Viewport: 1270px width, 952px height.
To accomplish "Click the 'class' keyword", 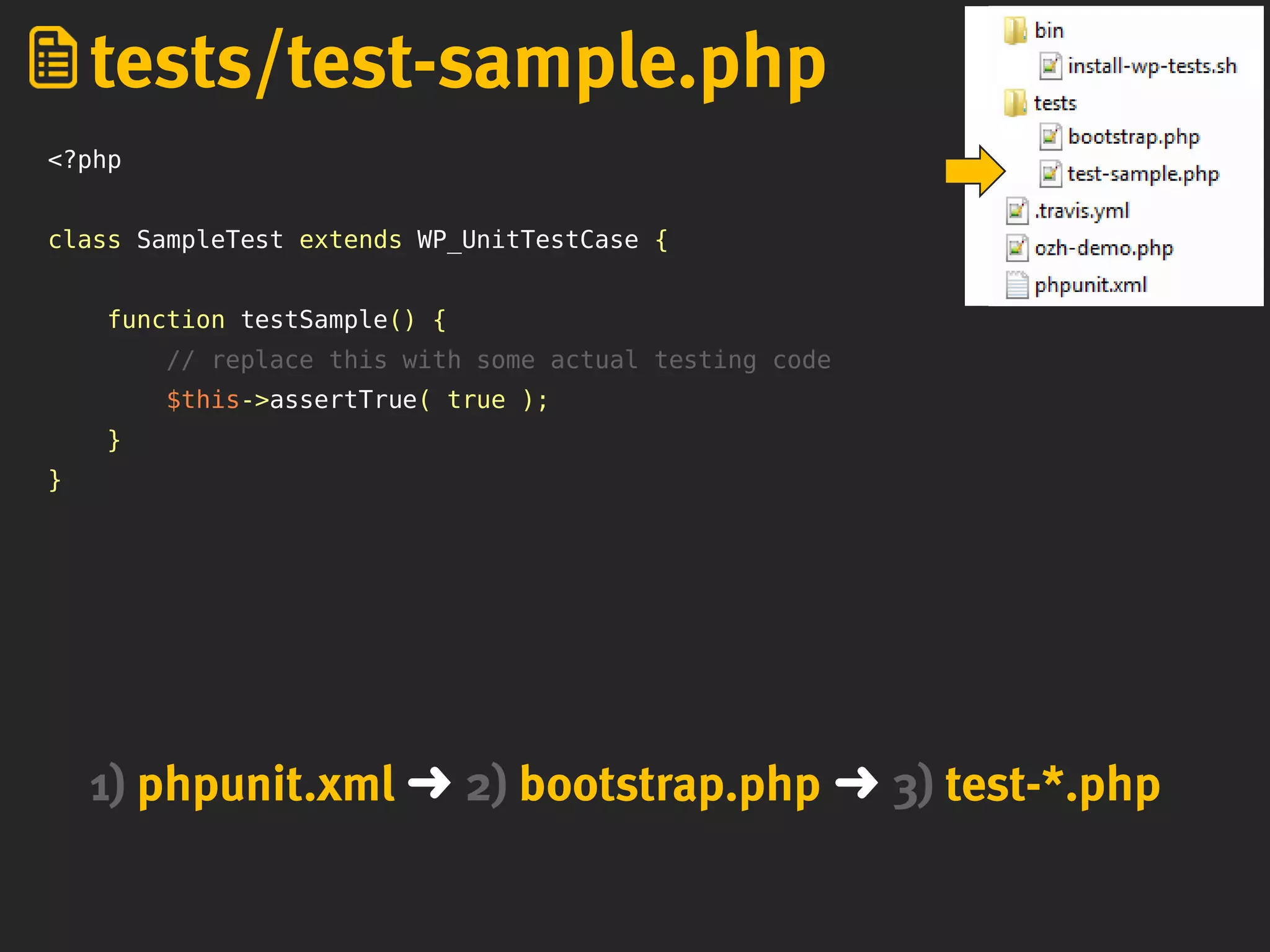I will pyautogui.click(x=84, y=240).
